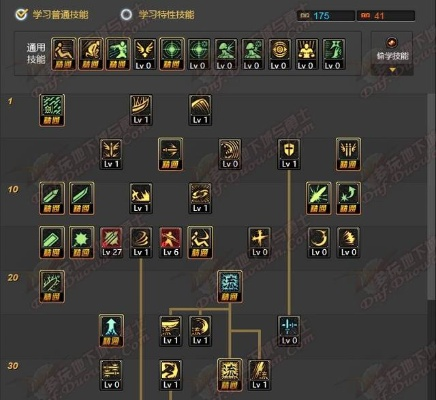Screen dimensions: 436x400
Task: Click the vertical scrollbar on the right
Action: (430, 197)
